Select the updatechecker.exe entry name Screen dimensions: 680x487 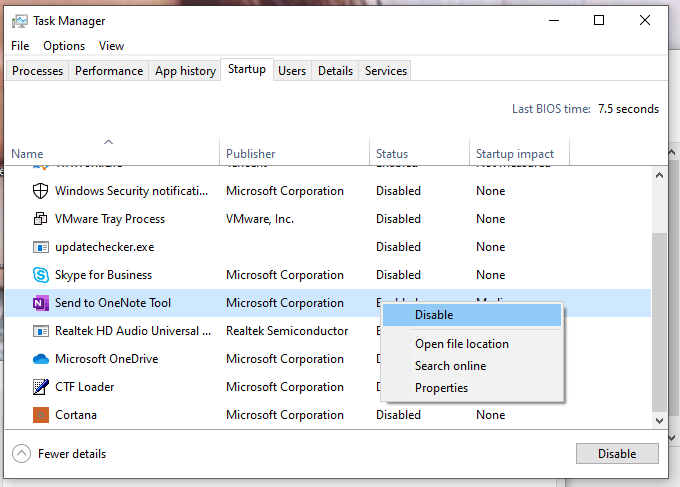(x=105, y=247)
